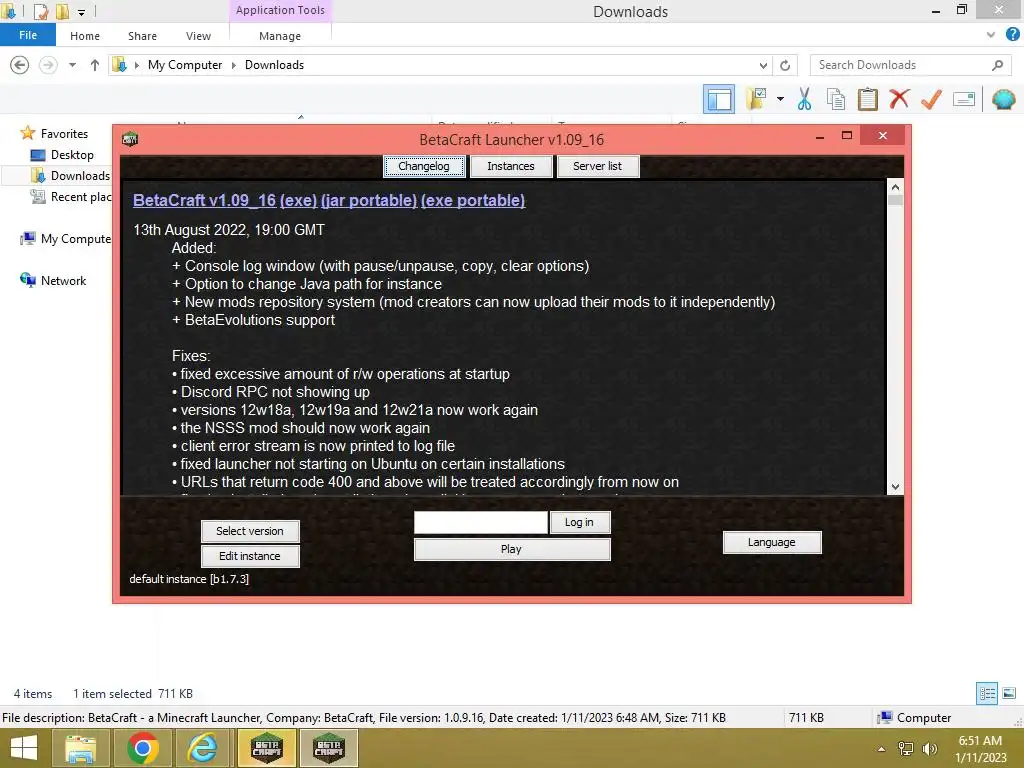Select Favorites in the navigation pane
The width and height of the screenshot is (1024, 768).
[64, 133]
